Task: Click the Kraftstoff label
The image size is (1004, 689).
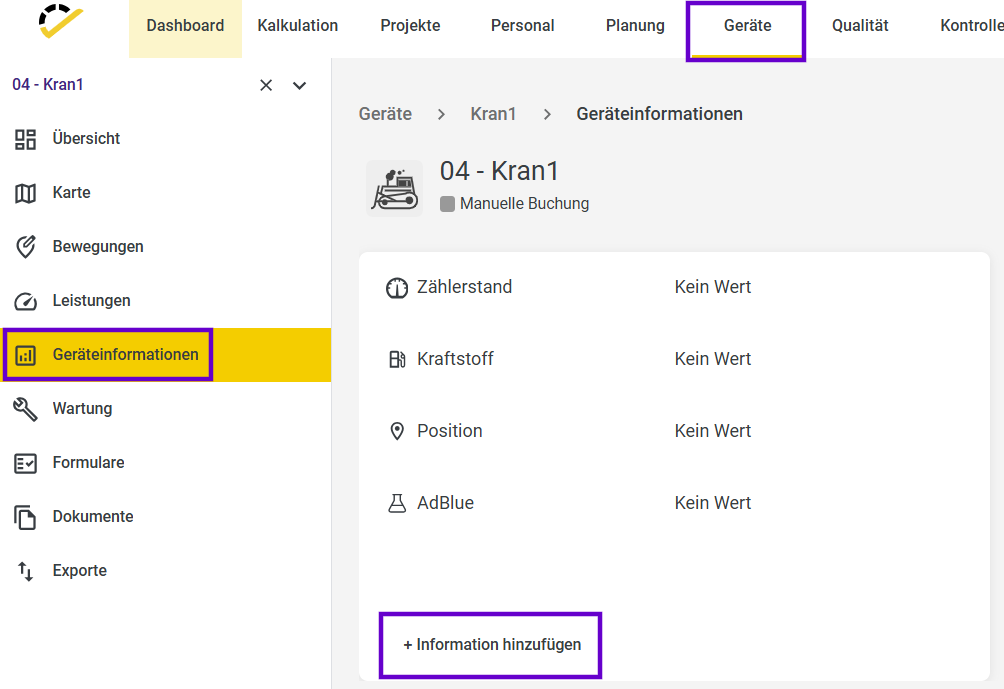Action: tap(455, 359)
